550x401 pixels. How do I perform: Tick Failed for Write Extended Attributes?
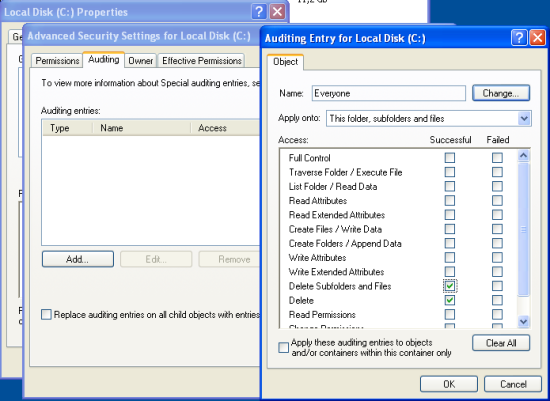(x=497, y=272)
